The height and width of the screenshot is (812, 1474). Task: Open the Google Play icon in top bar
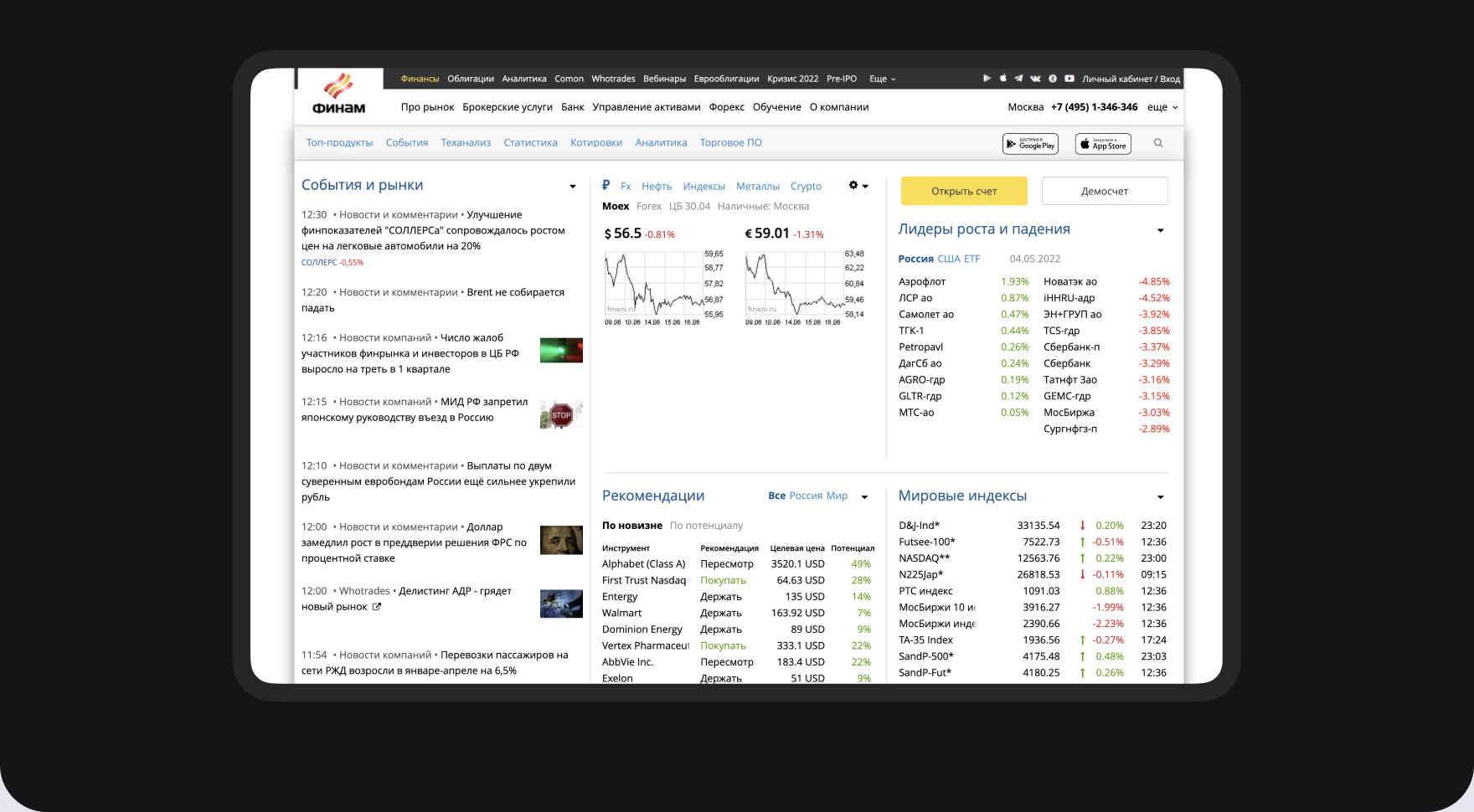pyautogui.click(x=987, y=79)
